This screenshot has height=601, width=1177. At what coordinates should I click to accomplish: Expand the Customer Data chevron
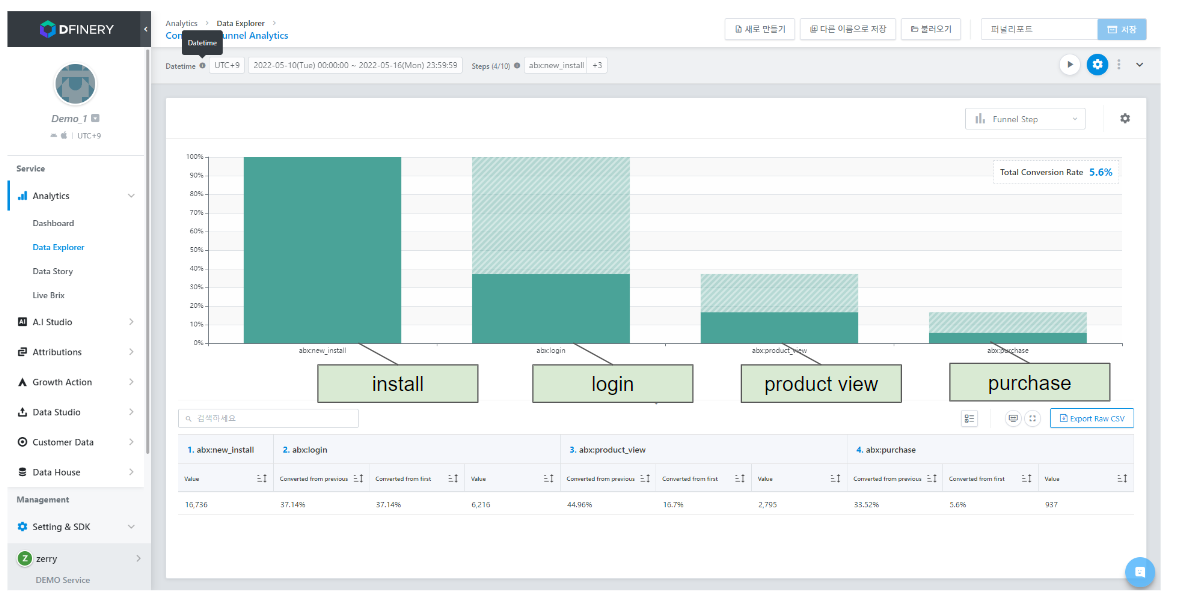(131, 442)
